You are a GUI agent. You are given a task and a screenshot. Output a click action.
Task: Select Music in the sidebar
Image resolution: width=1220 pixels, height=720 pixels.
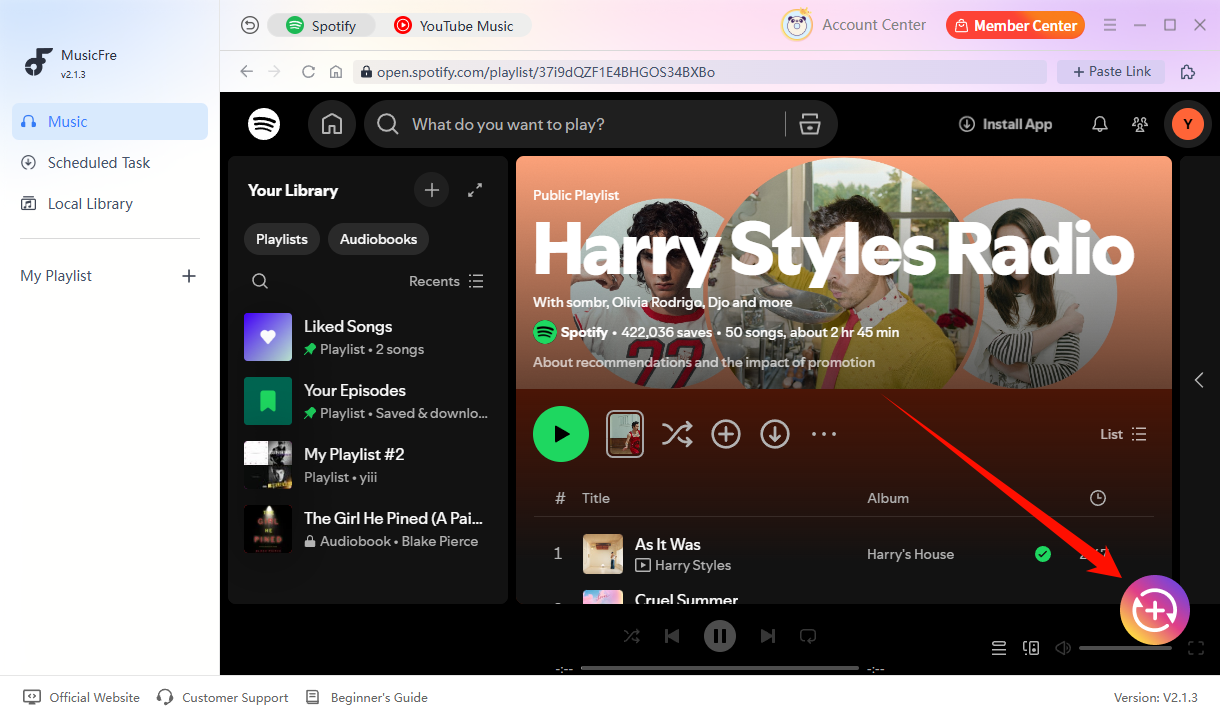coord(110,121)
